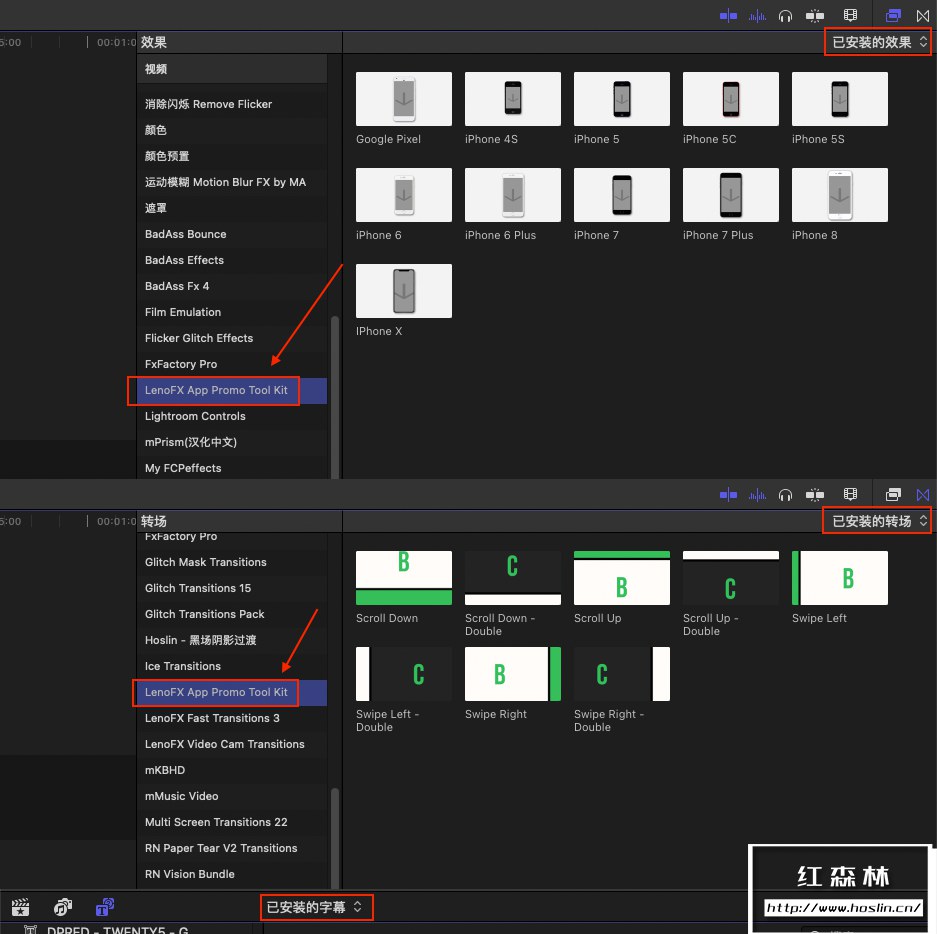Select mKBHD transitions category

coord(232,770)
